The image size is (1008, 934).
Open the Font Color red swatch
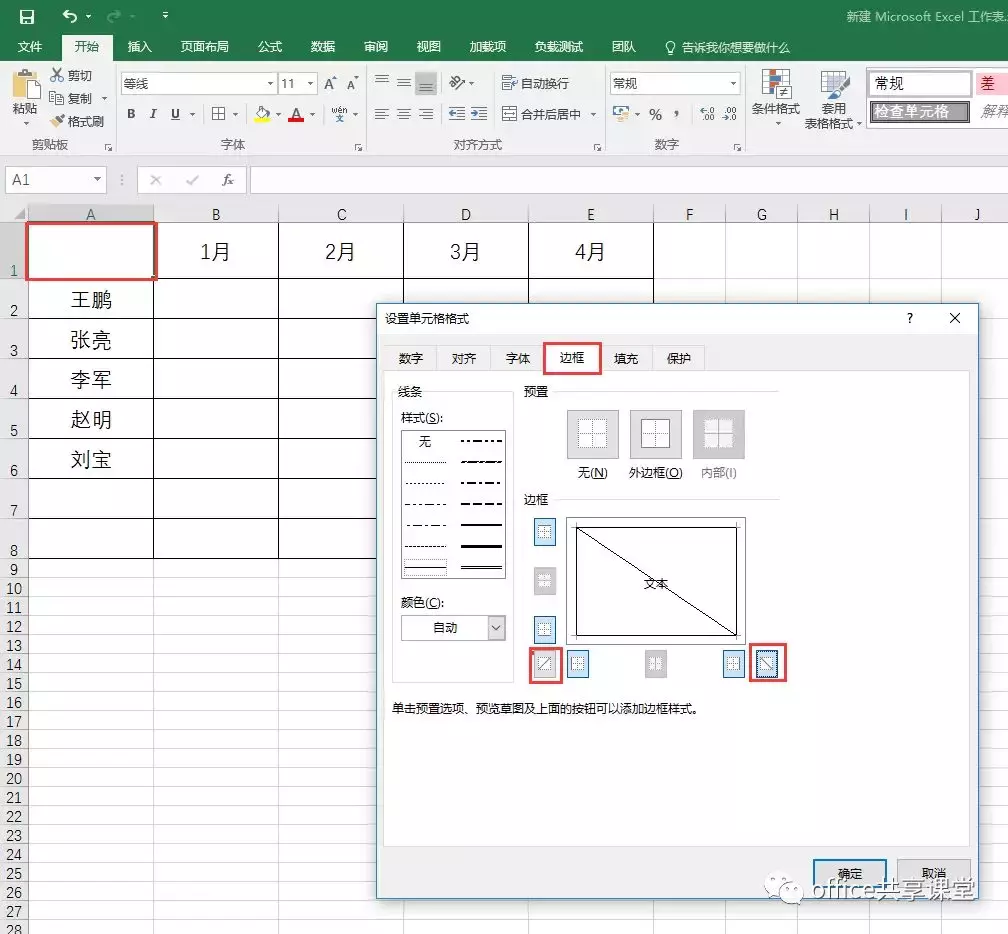[298, 115]
